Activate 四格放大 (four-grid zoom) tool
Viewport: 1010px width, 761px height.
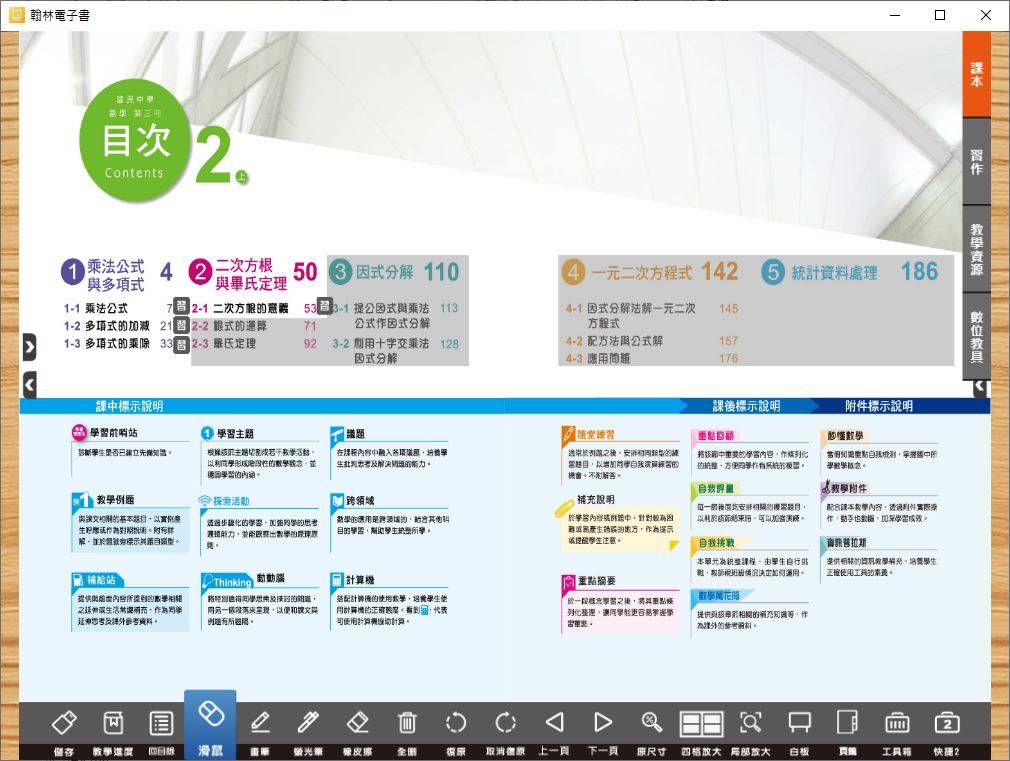click(x=701, y=724)
